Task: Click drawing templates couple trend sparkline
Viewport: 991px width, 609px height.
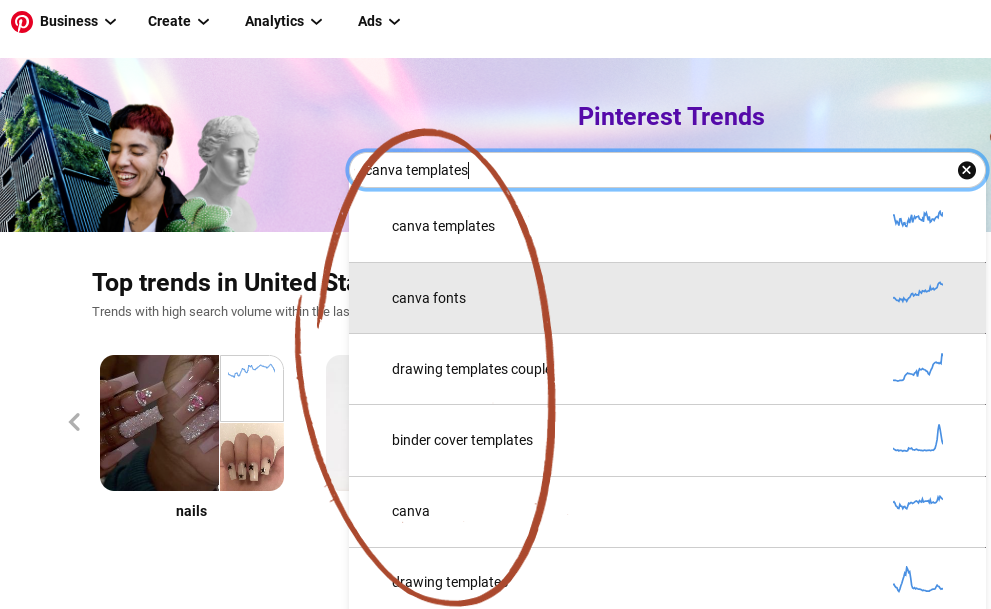Action: [918, 368]
